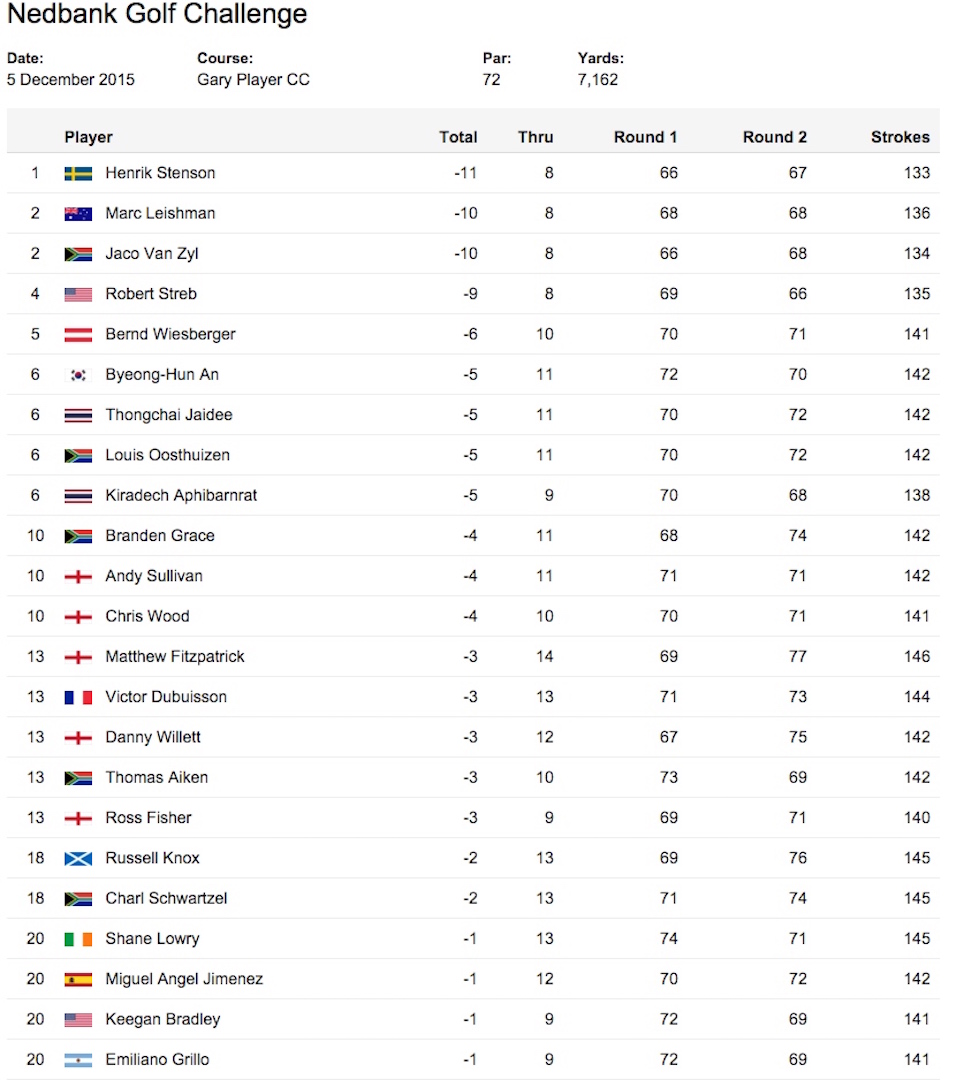Click the Thai flag beside Thongchai Jaidee
The width and height of the screenshot is (971, 1080).
[x=78, y=415]
